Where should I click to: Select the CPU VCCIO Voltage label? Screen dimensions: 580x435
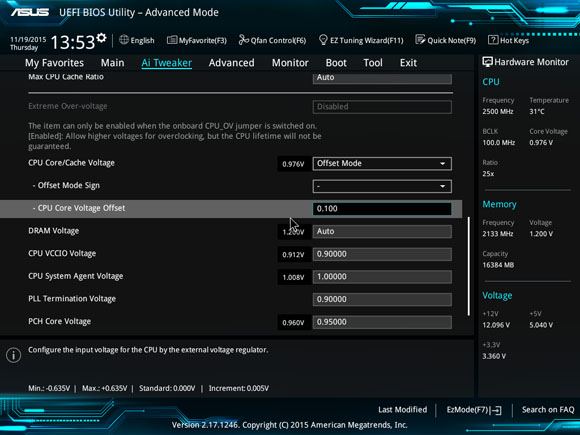click(x=62, y=254)
